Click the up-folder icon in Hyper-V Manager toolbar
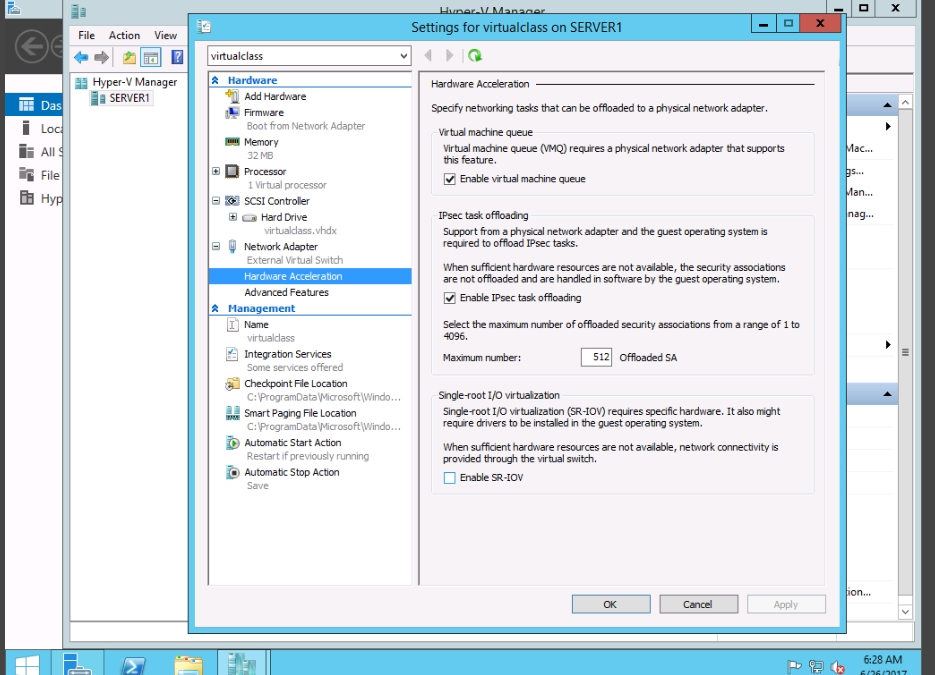Screen dimensions: 935x675 click(x=129, y=57)
